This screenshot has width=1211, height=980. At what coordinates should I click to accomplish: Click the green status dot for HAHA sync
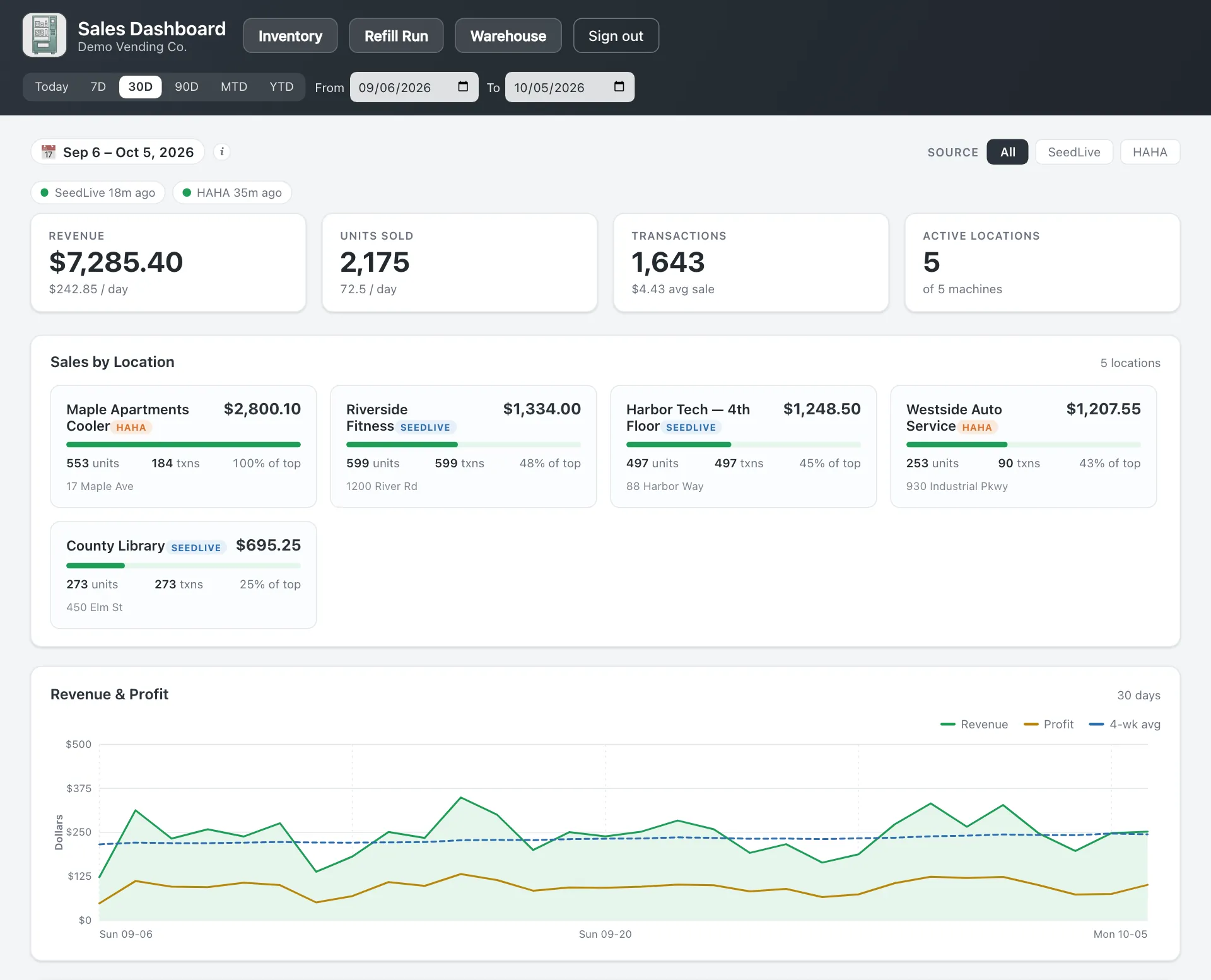pos(187,192)
